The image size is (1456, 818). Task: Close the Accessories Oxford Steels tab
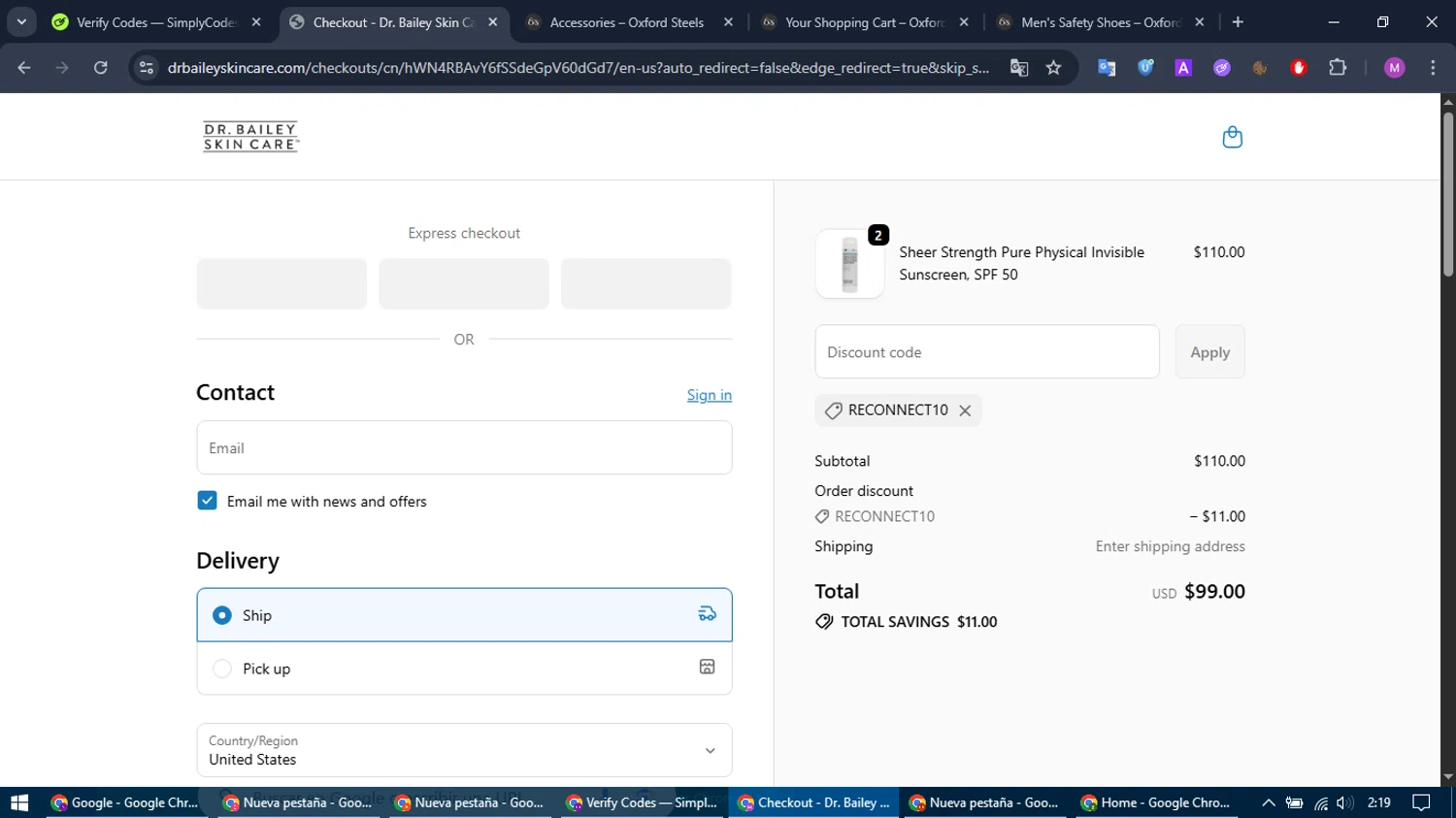tap(728, 22)
